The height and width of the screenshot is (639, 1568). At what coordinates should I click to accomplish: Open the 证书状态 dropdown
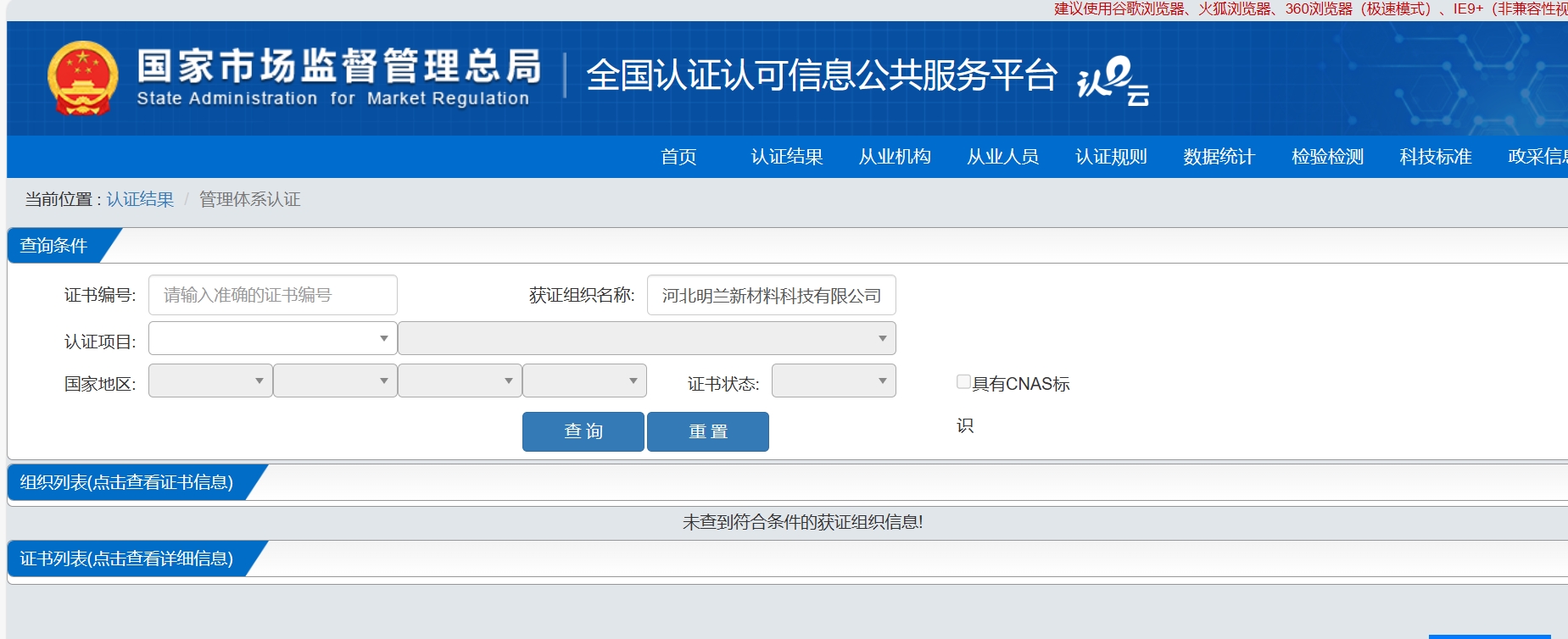[834, 381]
